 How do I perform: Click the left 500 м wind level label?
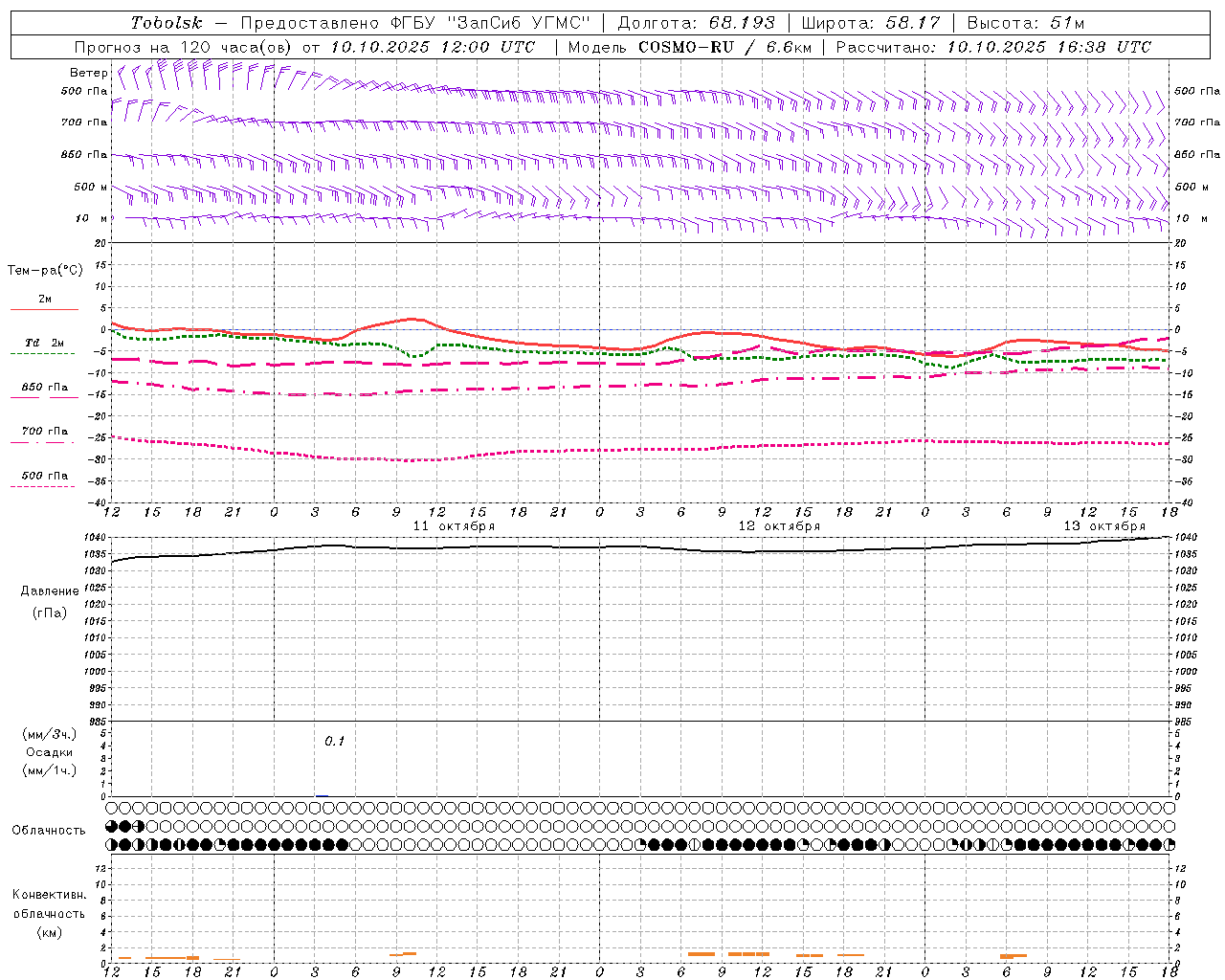click(91, 188)
